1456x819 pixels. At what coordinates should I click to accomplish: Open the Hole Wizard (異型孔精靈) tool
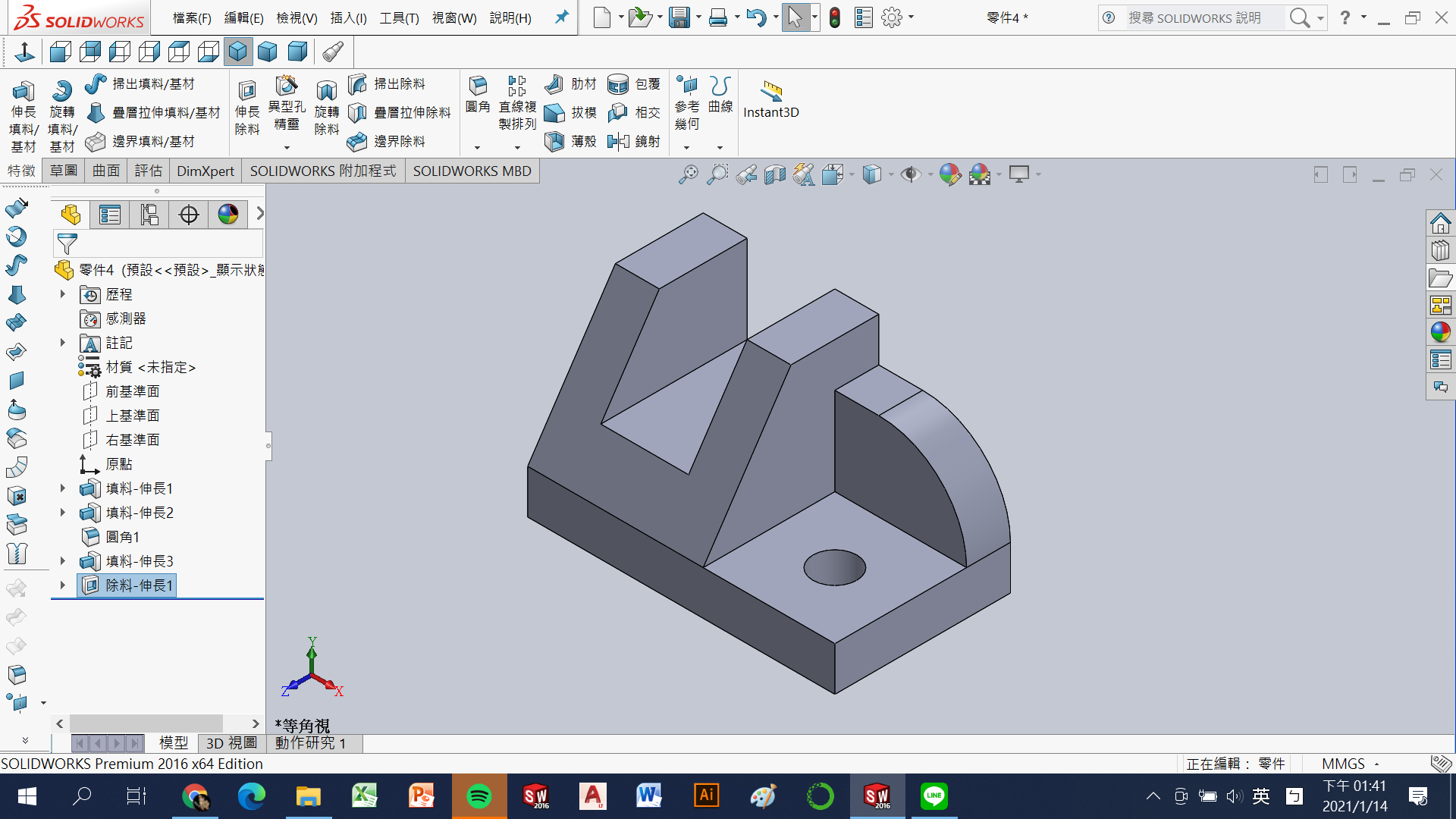pyautogui.click(x=286, y=86)
